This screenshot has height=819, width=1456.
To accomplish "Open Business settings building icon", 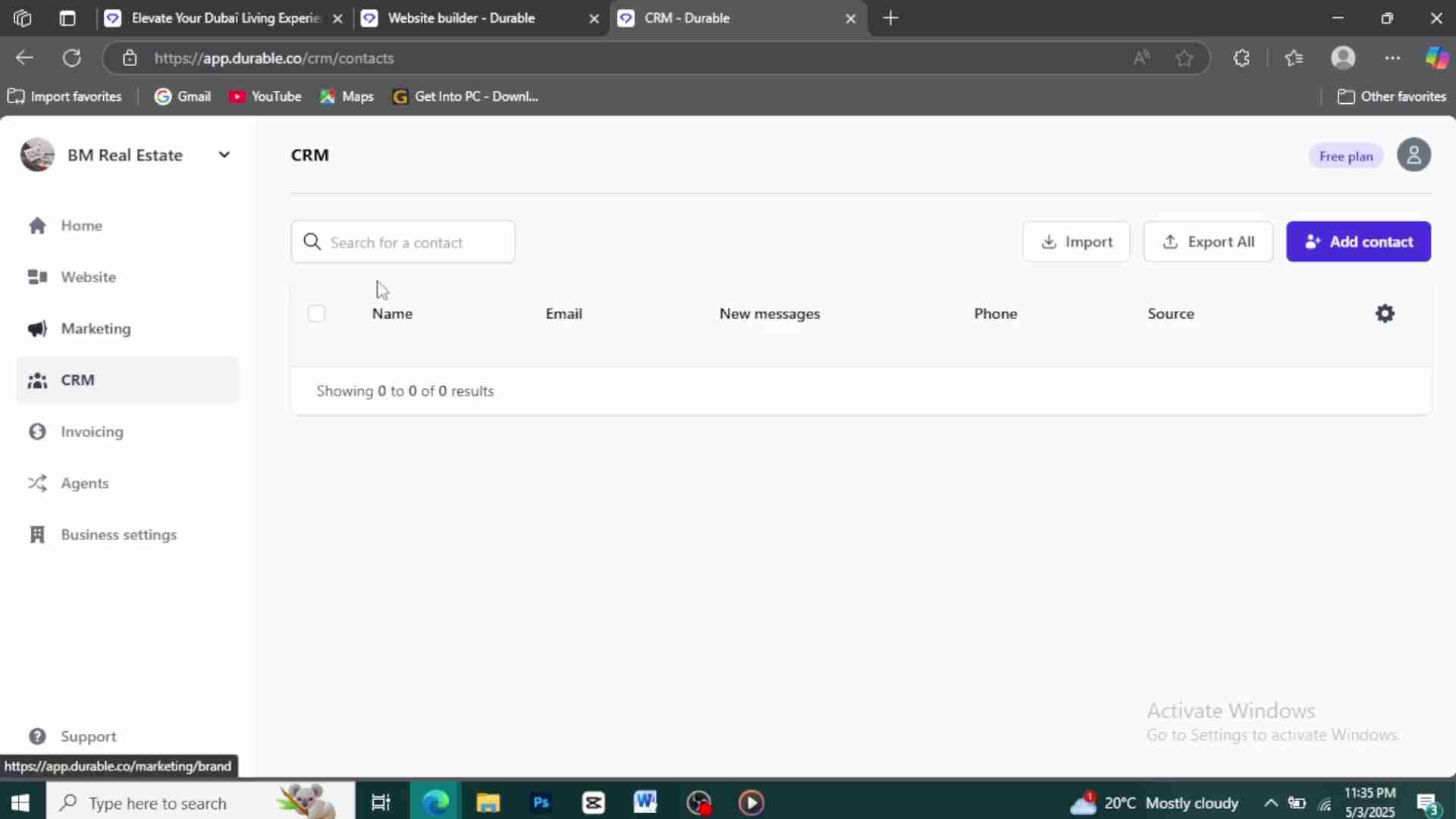I will click(37, 535).
